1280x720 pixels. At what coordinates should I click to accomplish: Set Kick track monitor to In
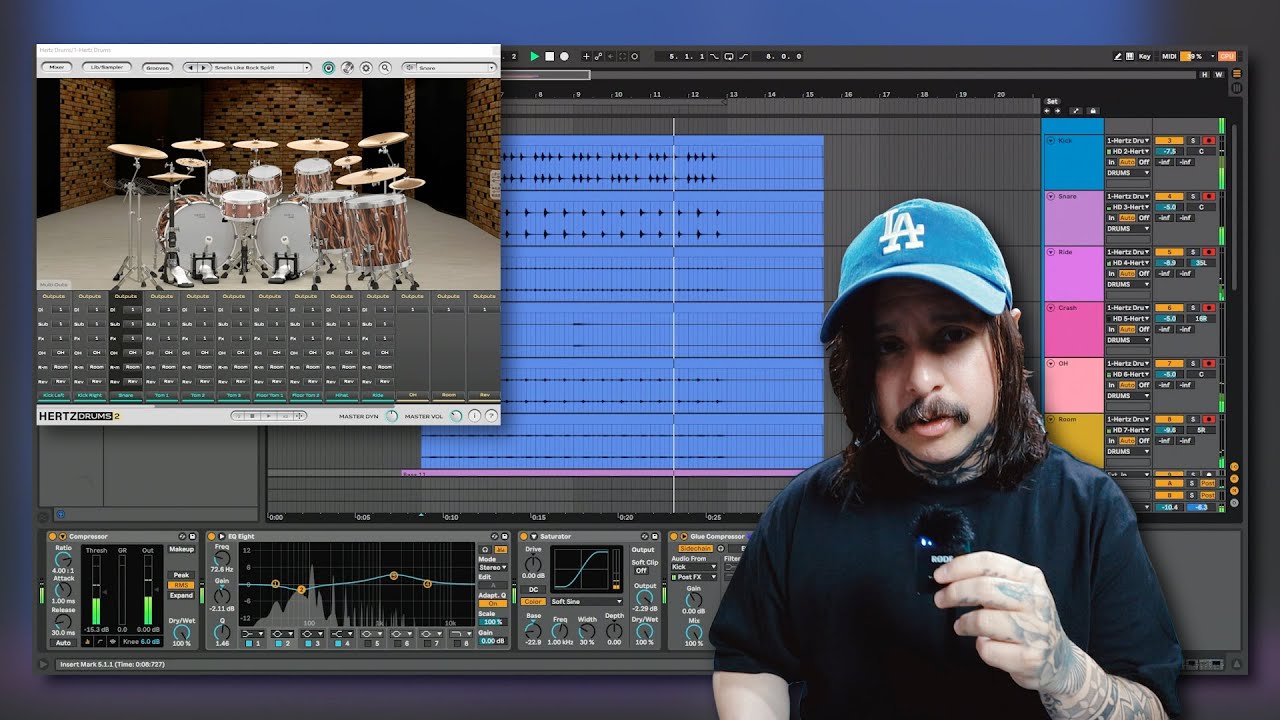[x=1111, y=162]
